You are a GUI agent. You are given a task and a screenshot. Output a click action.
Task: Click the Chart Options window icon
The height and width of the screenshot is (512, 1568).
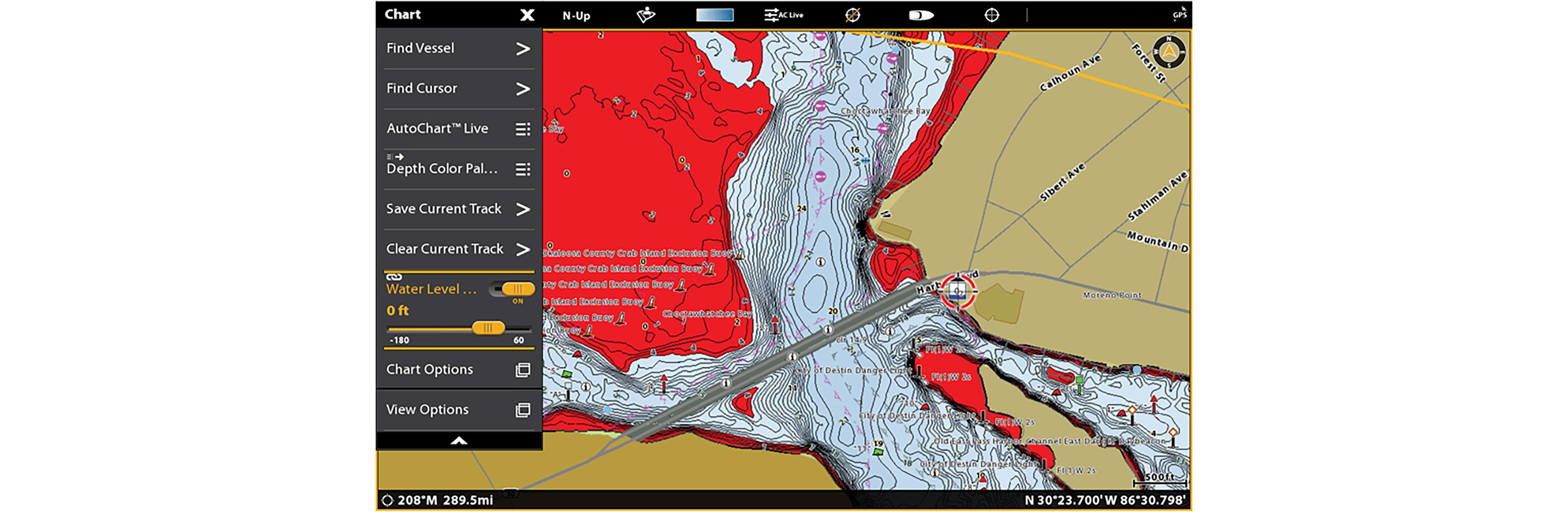tap(523, 370)
